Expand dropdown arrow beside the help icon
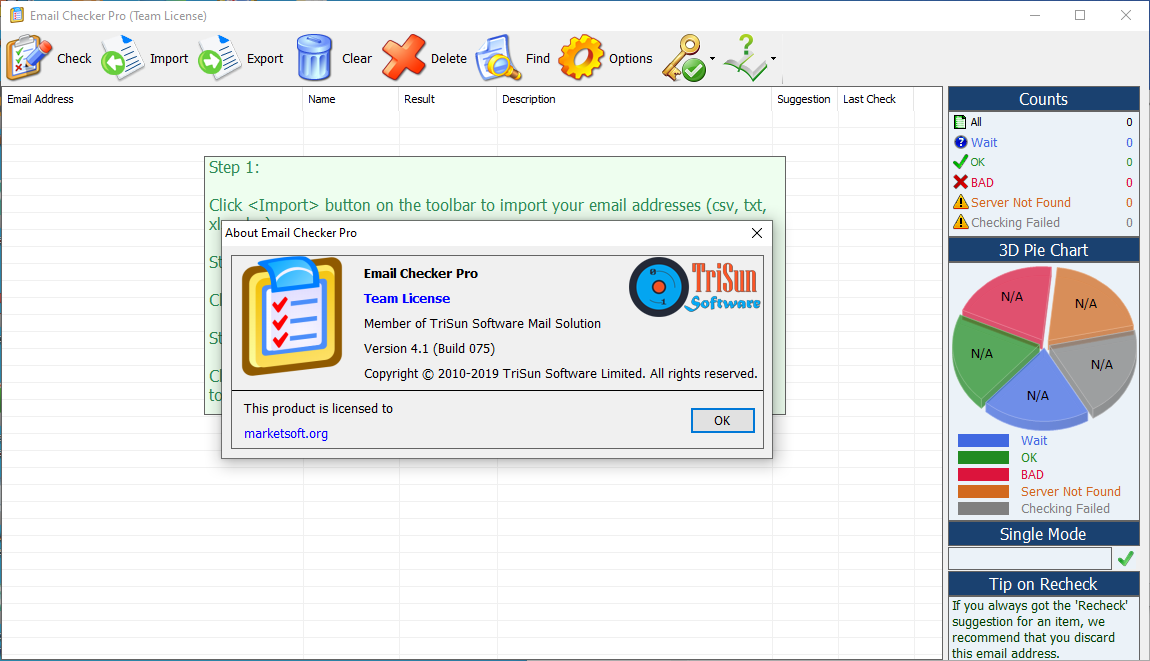This screenshot has height=661, width=1150. click(773, 59)
